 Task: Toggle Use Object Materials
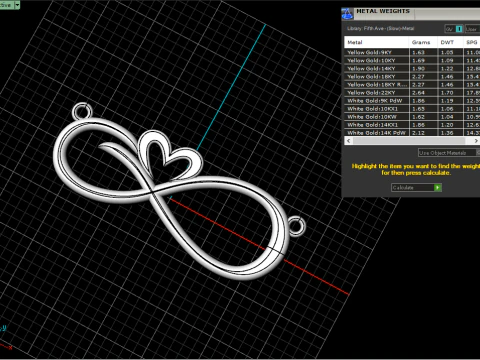tap(449, 153)
